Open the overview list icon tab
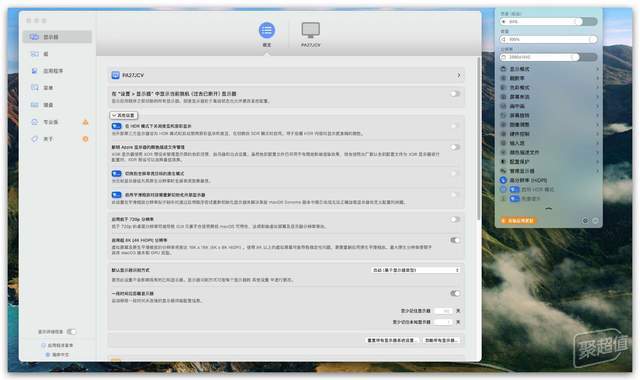The image size is (640, 380). point(267,30)
